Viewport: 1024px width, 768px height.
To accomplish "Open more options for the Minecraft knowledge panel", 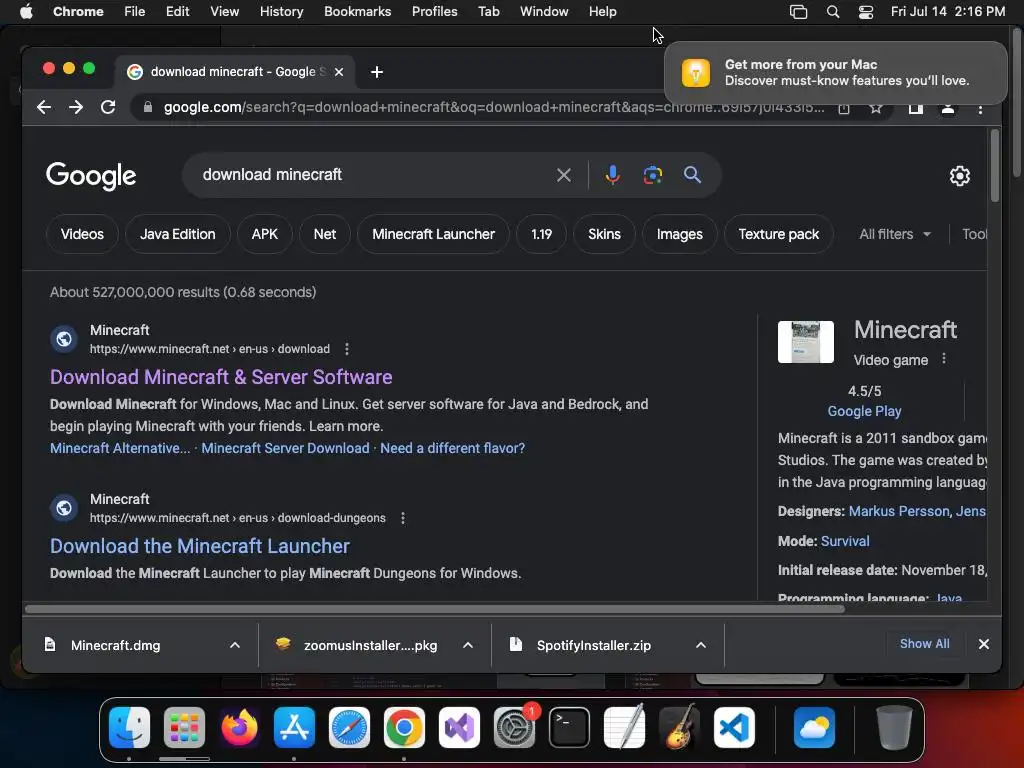I will (x=944, y=359).
